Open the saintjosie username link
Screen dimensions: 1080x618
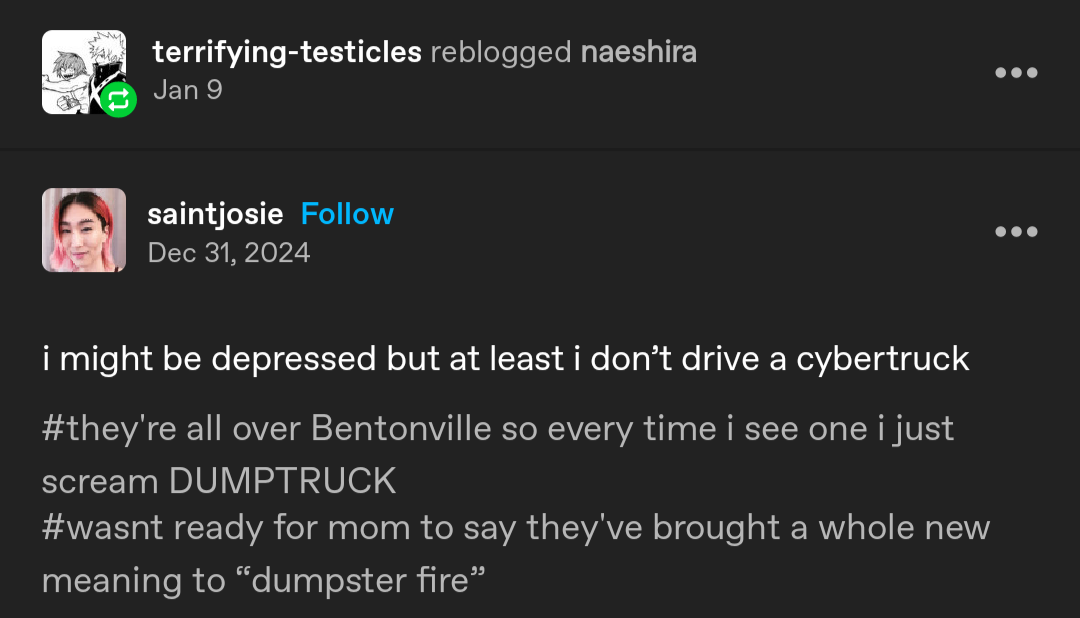pos(215,214)
